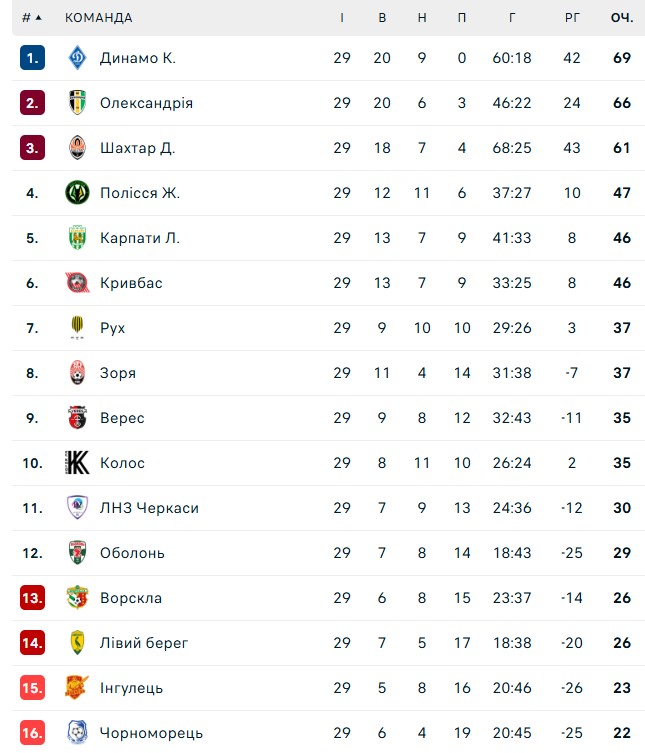Click the В wins column header
The image size is (645, 753).
tap(382, 18)
